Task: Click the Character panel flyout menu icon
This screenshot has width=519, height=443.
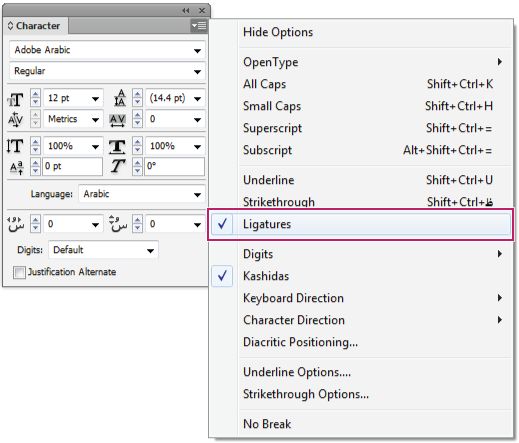Action: tap(199, 26)
